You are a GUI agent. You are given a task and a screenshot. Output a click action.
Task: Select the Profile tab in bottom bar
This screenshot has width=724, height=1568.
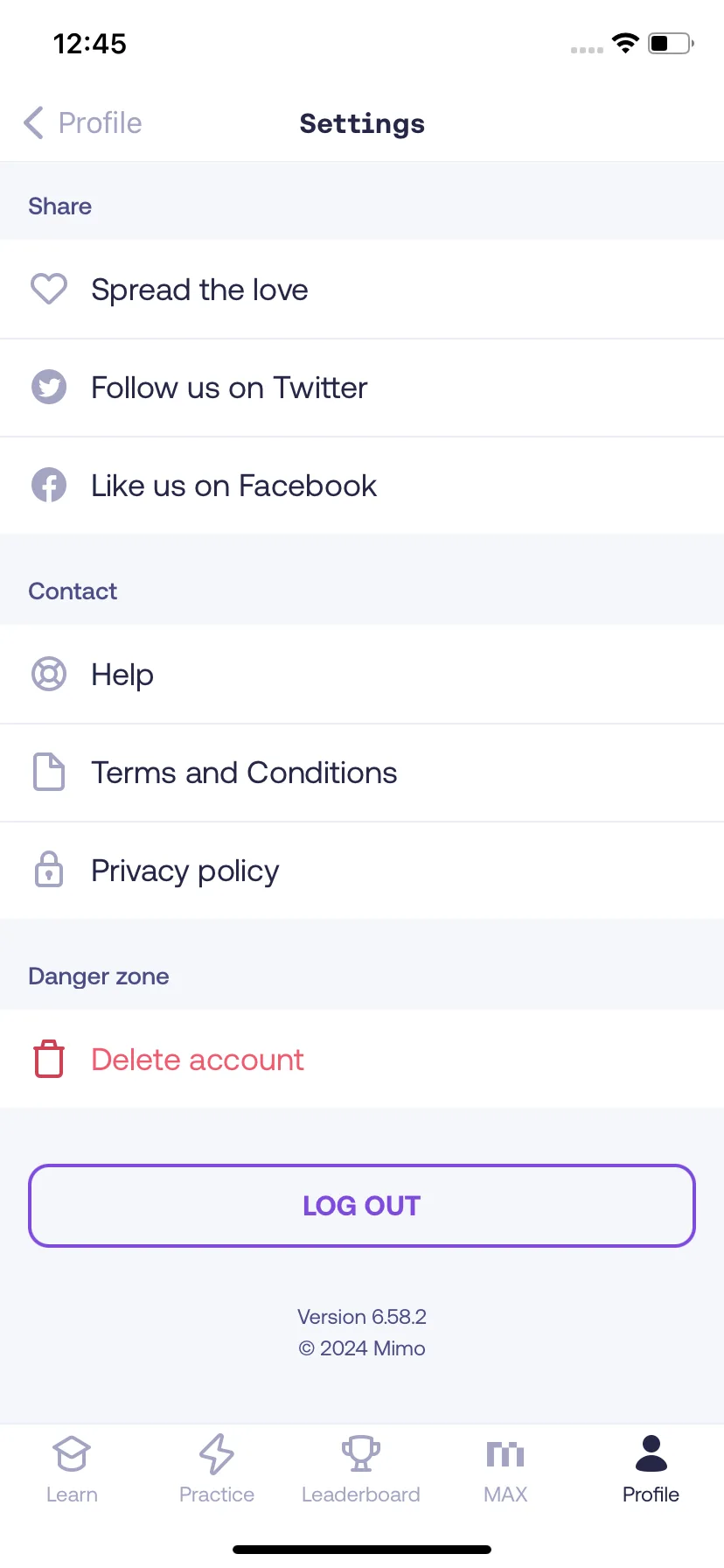[x=651, y=1470]
